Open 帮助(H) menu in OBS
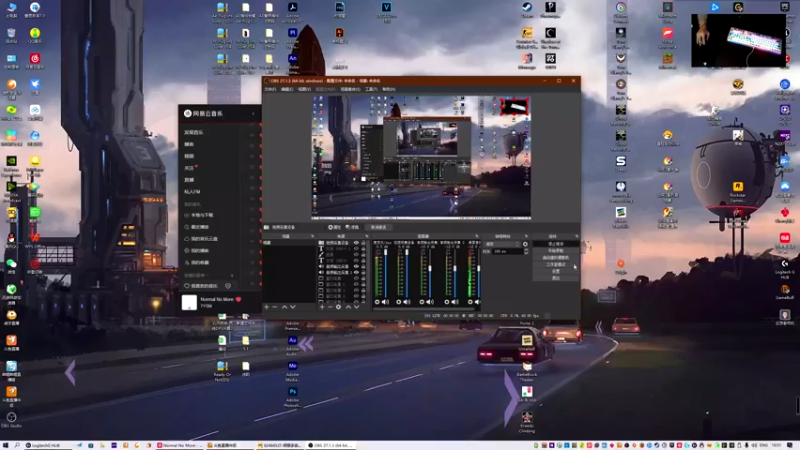This screenshot has width=800, height=450. (389, 89)
